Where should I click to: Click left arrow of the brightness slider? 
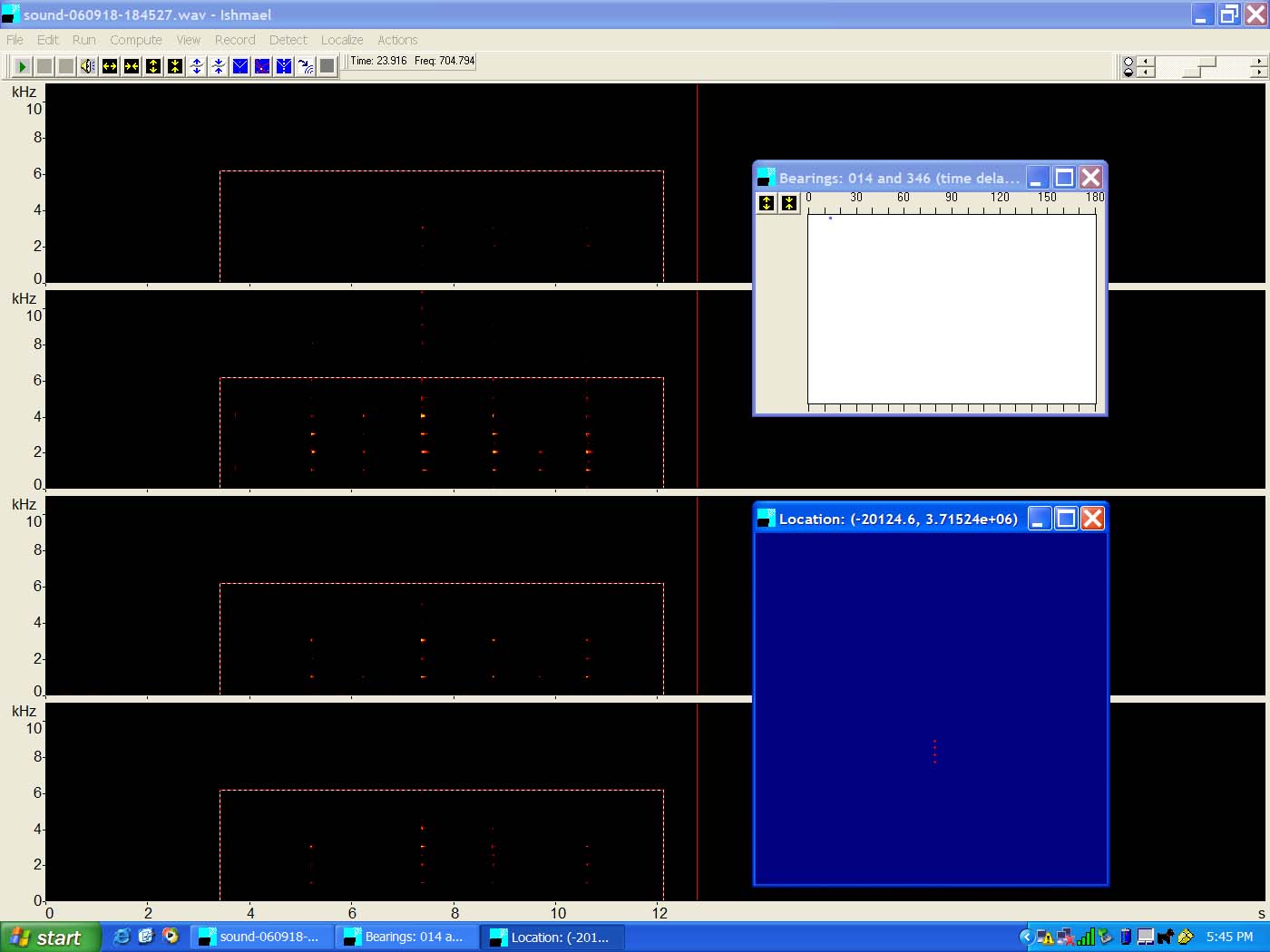coord(1146,62)
